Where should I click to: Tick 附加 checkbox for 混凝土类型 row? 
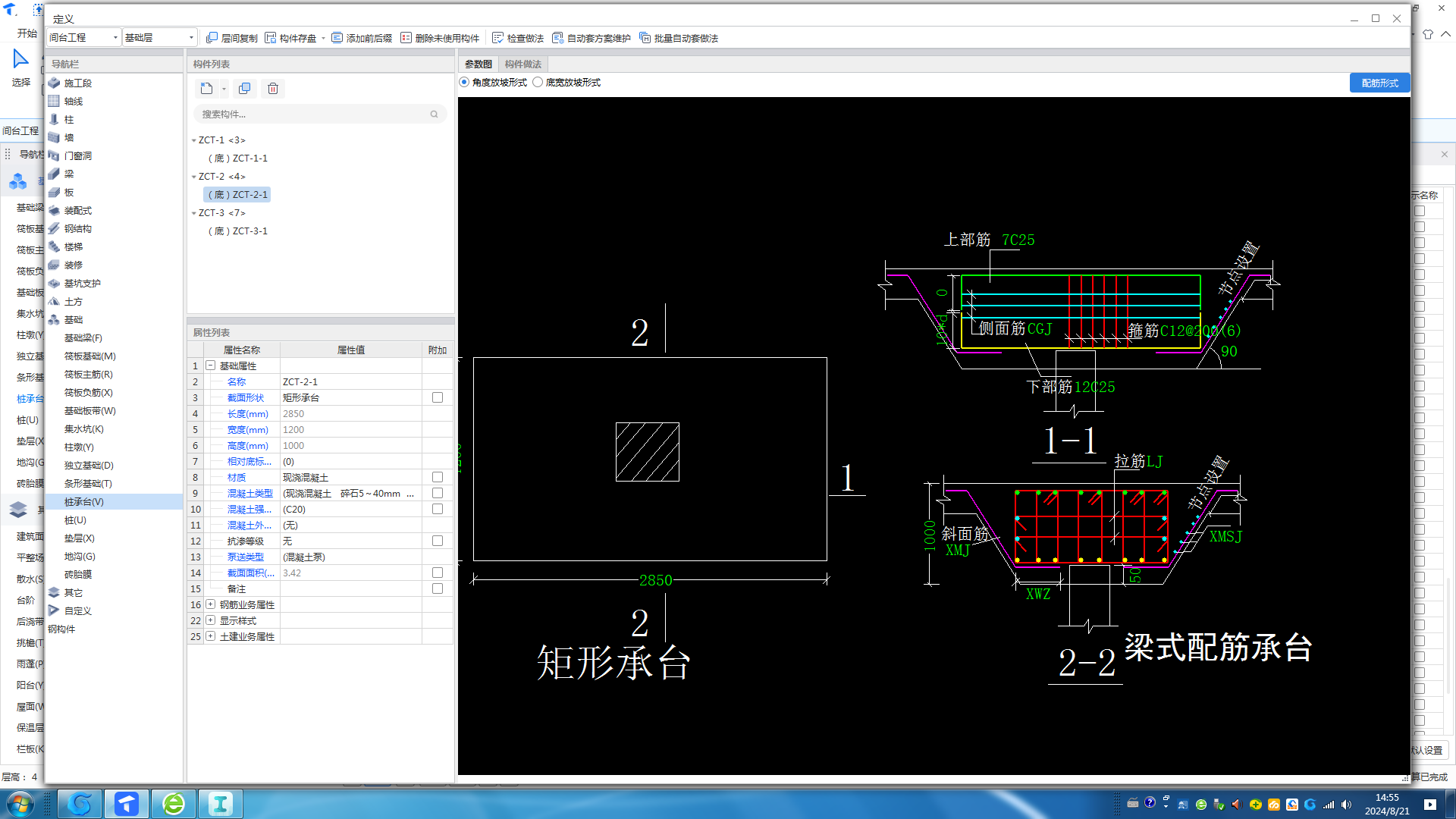click(438, 494)
